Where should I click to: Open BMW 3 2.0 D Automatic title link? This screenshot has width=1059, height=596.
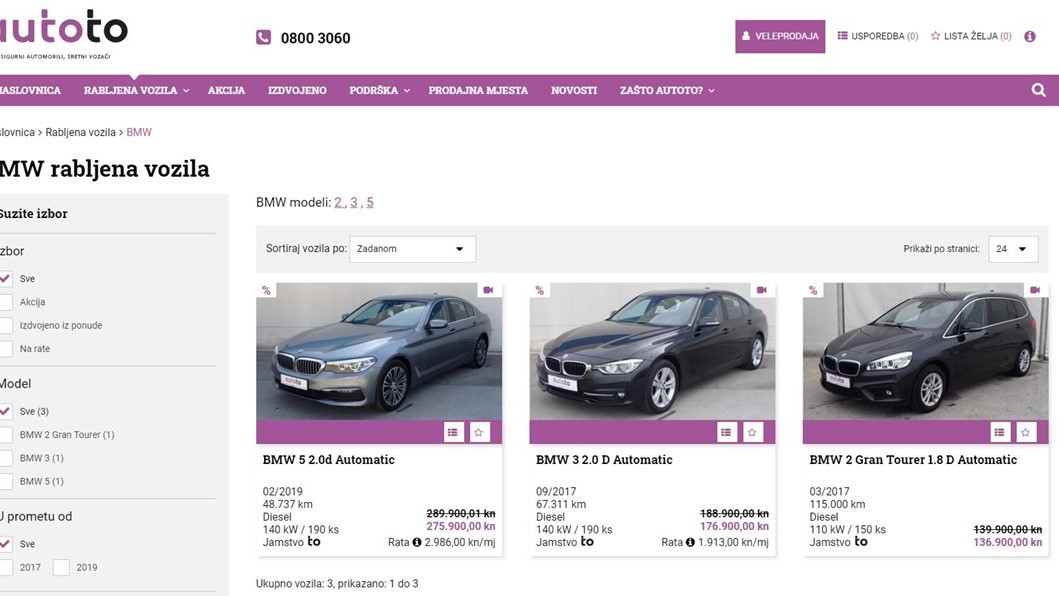[604, 460]
